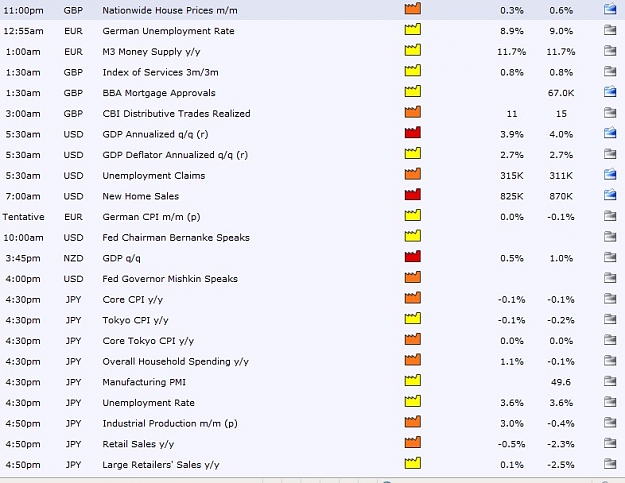This screenshot has height=483, width=625.
Task: Select Overall Household Spending y/y event
Action: point(175,361)
